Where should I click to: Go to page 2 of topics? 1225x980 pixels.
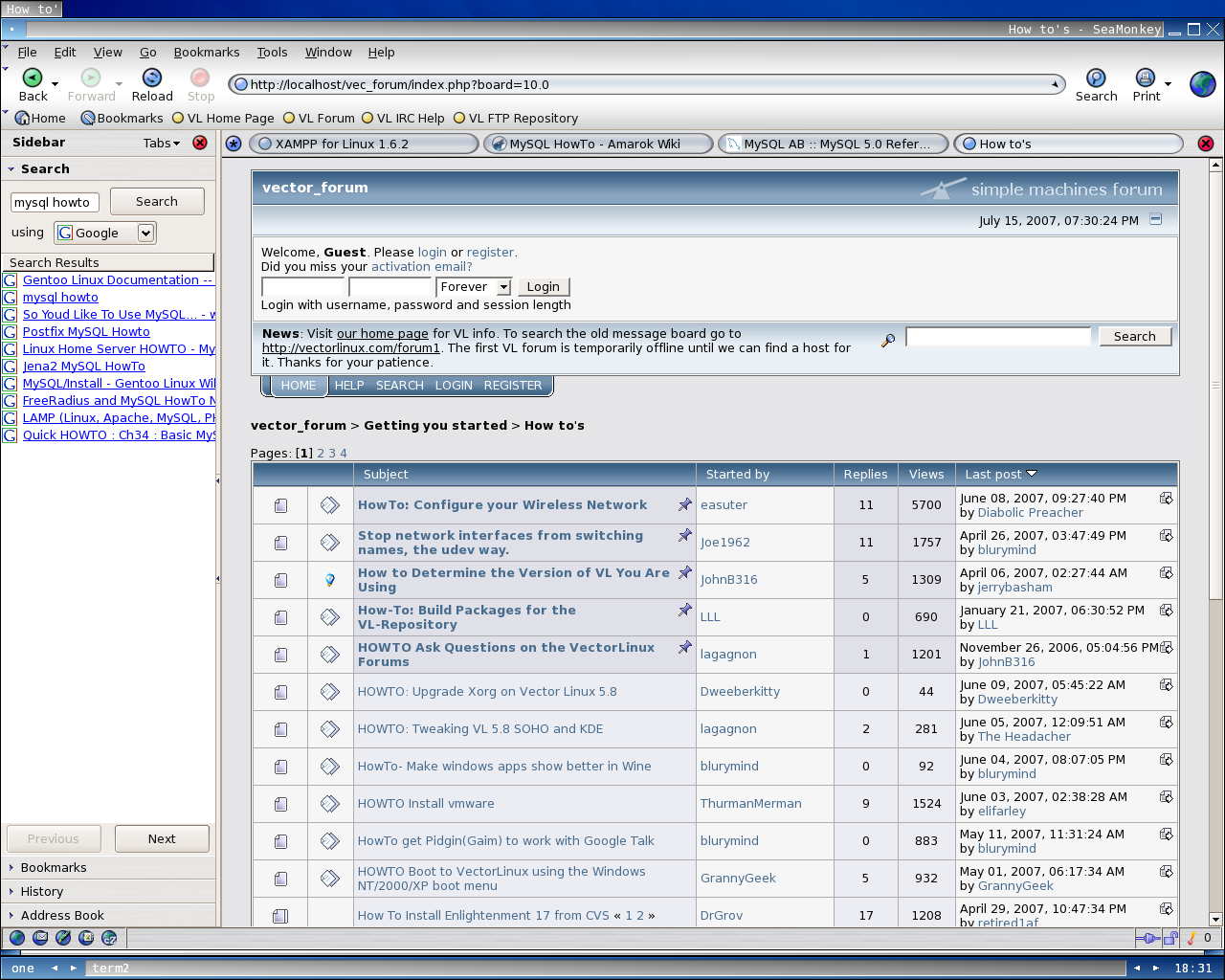click(321, 454)
